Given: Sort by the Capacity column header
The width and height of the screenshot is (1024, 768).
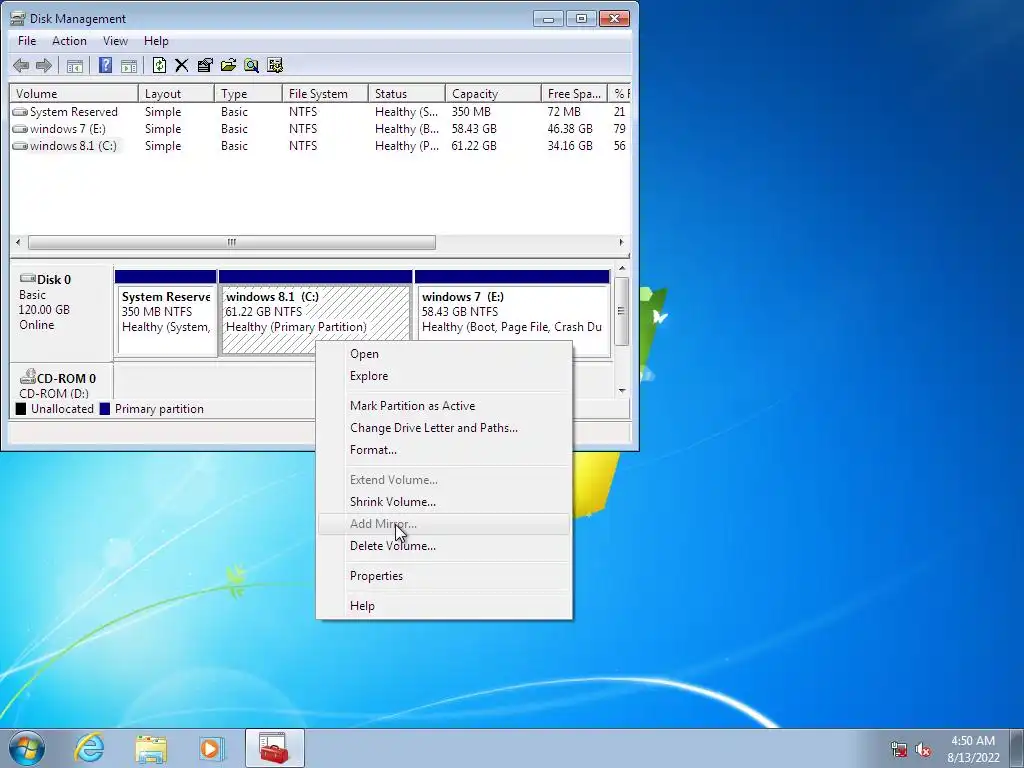Looking at the screenshot, I should point(493,93).
